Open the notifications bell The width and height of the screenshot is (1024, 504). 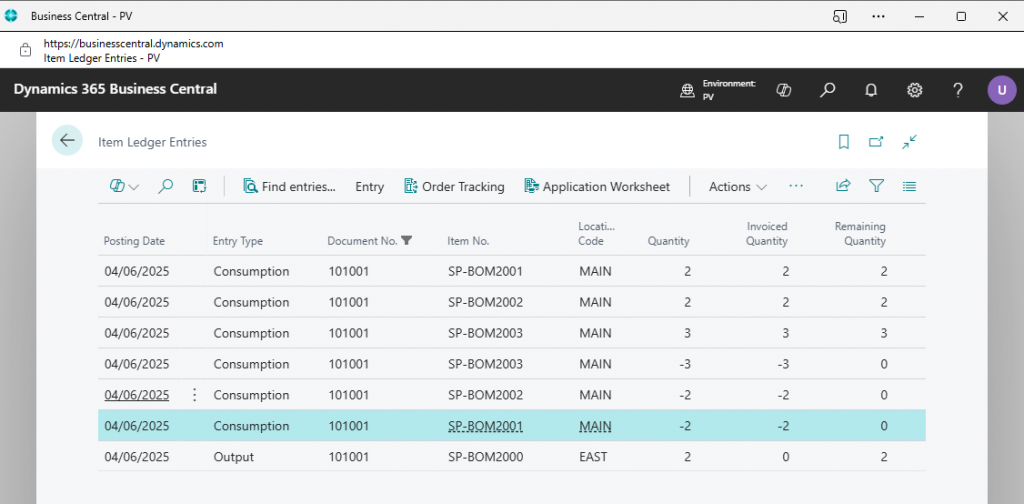[x=871, y=90]
